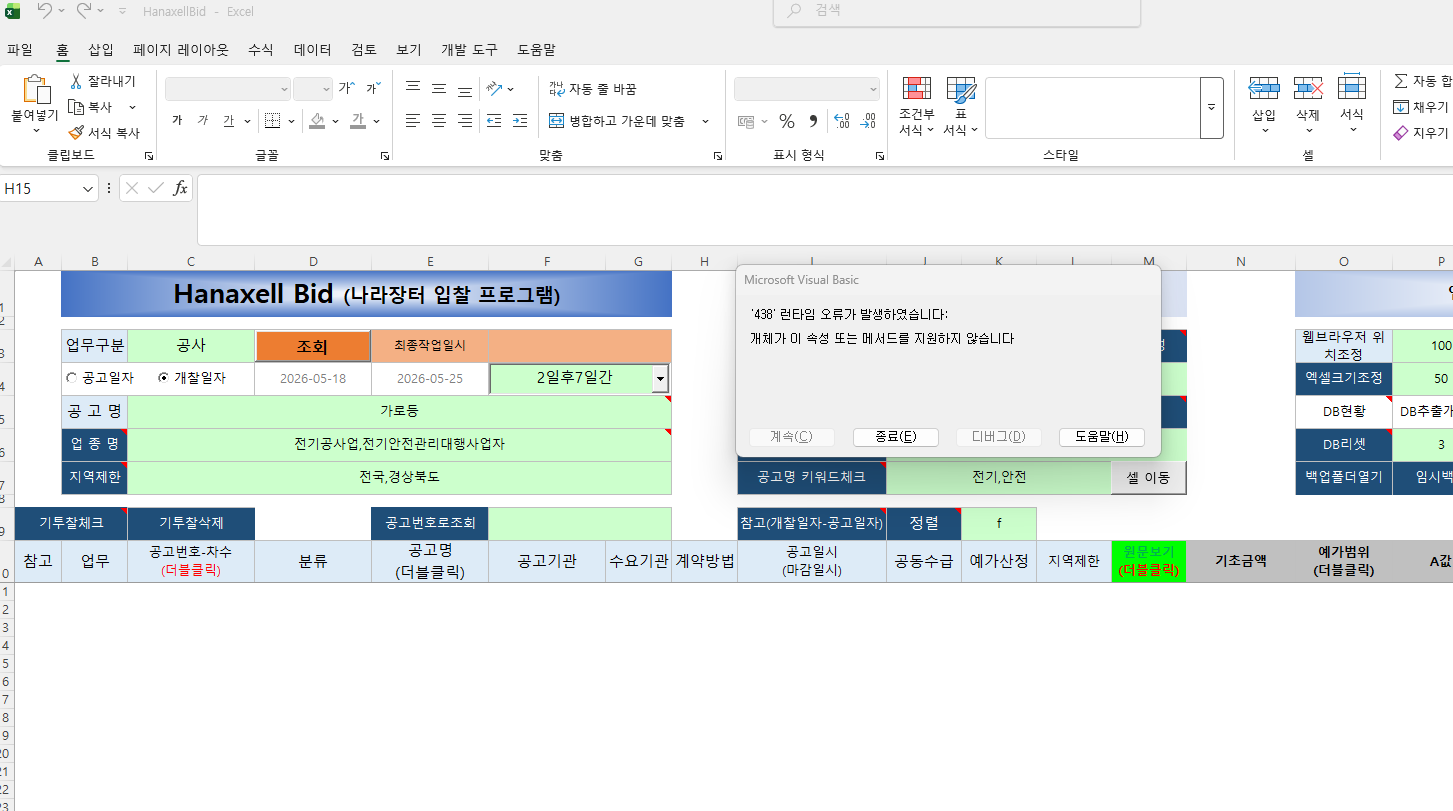The image size is (1453, 811).
Task: Select the 개찰일자 radio button
Action: 163,378
